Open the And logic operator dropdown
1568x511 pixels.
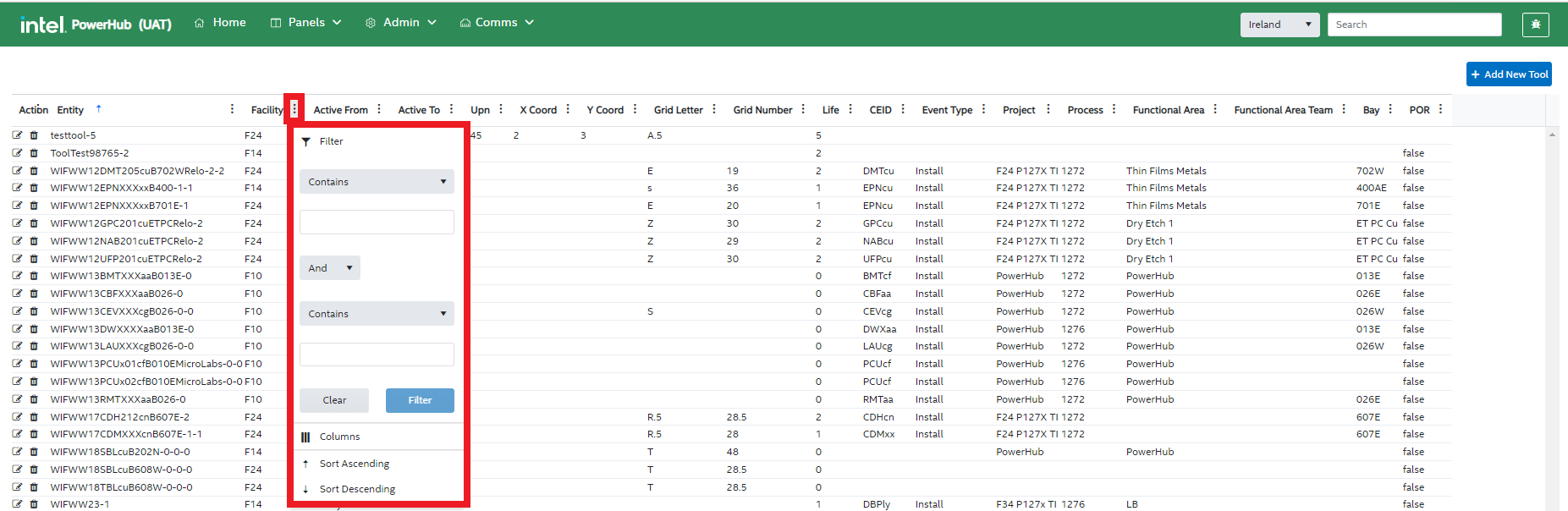(329, 268)
